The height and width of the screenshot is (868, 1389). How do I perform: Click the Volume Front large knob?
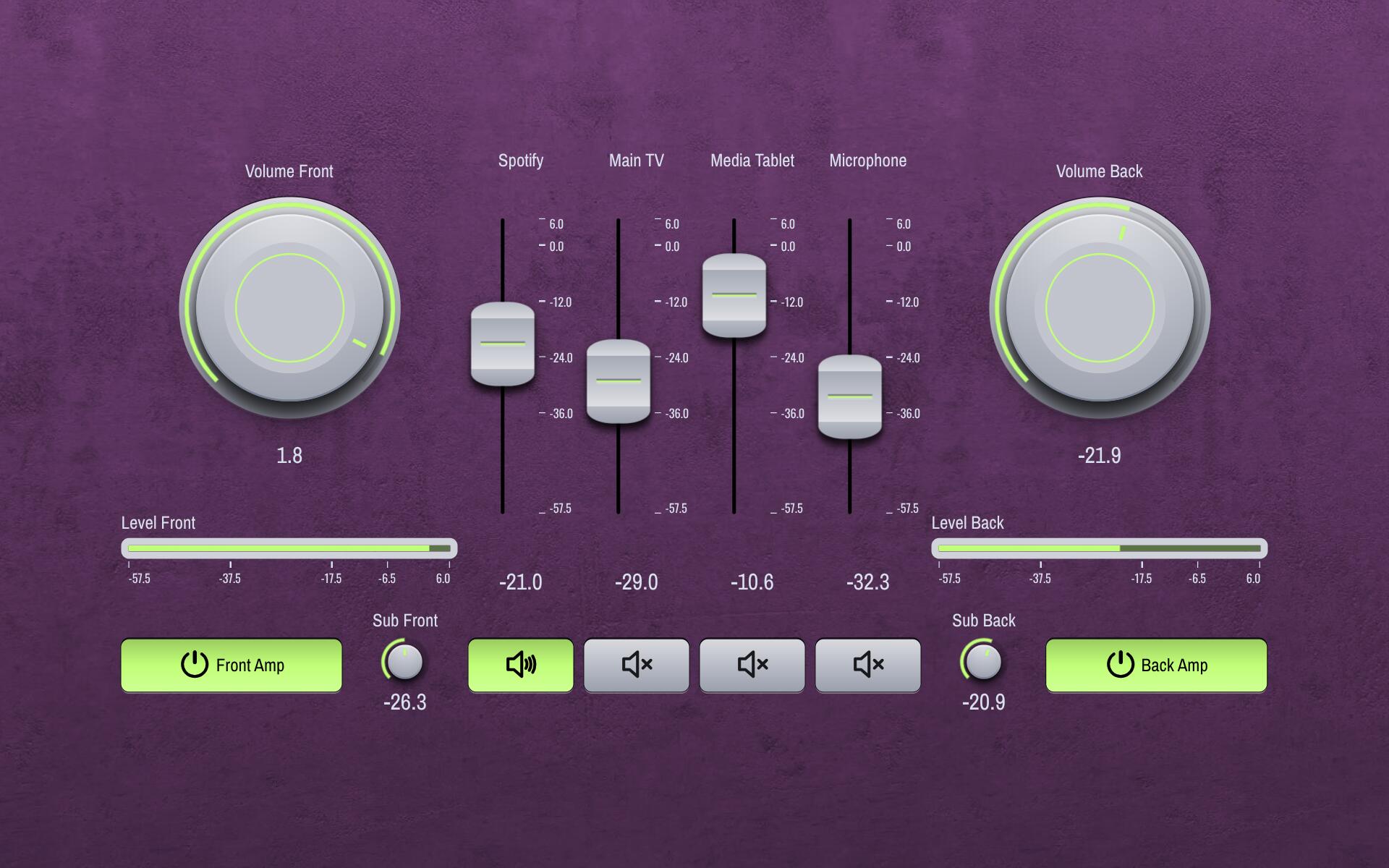pyautogui.click(x=289, y=307)
